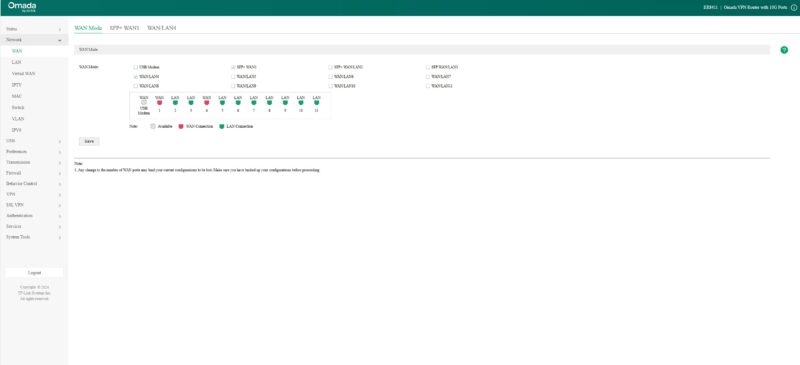Enable the WAN/LAN10 checkbox
Viewport: 800px width, 365px height.
point(331,86)
